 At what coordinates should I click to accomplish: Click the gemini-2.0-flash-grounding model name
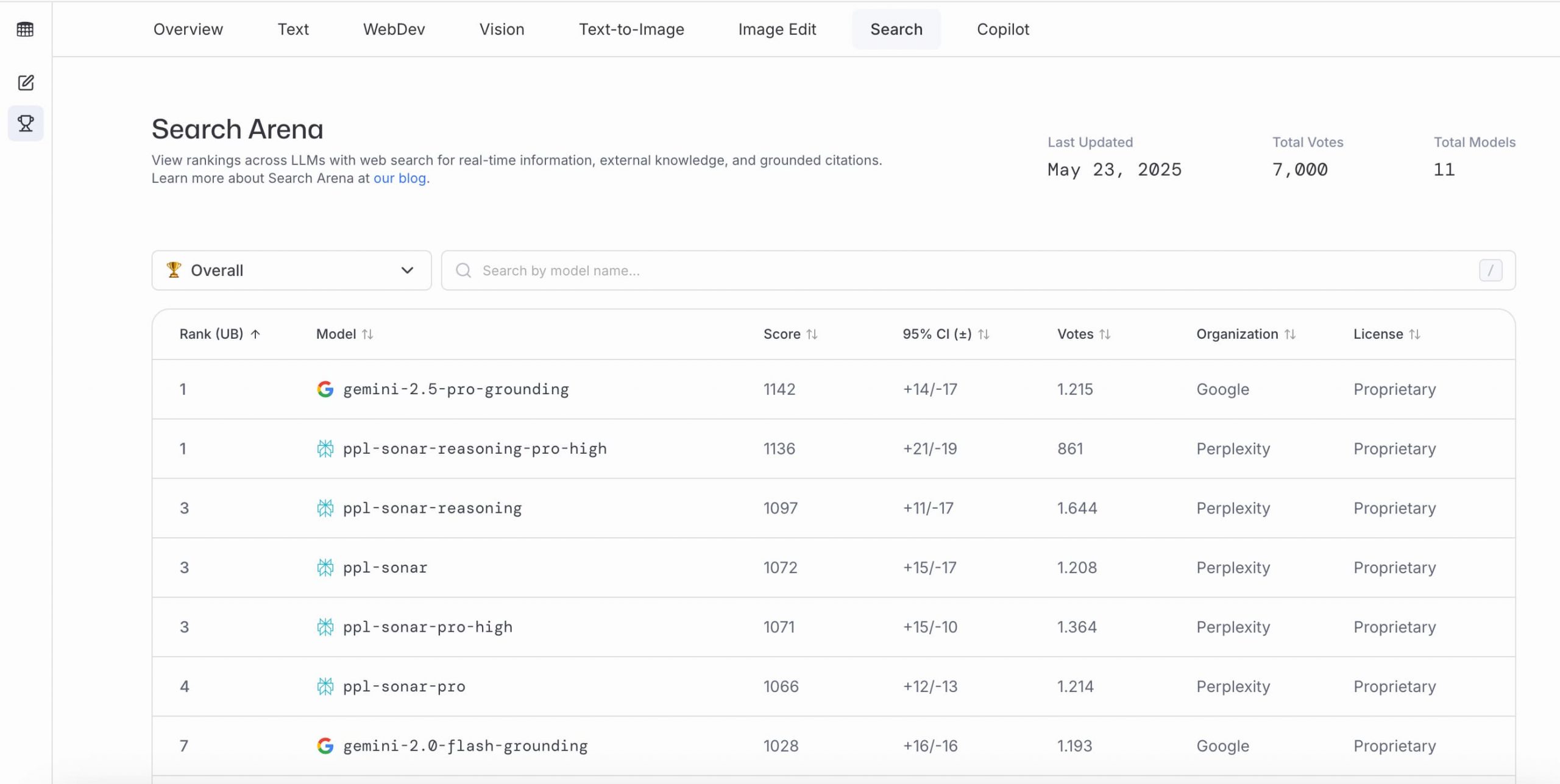click(x=466, y=746)
